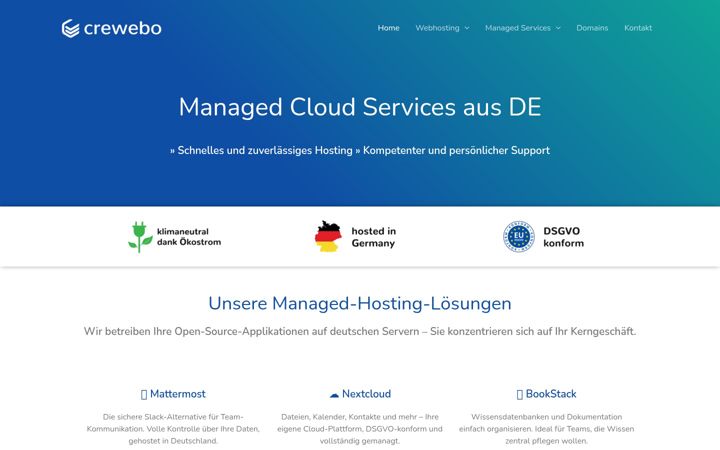The height and width of the screenshot is (450, 720).
Task: Open the Mattermost heading link
Action: tap(178, 394)
